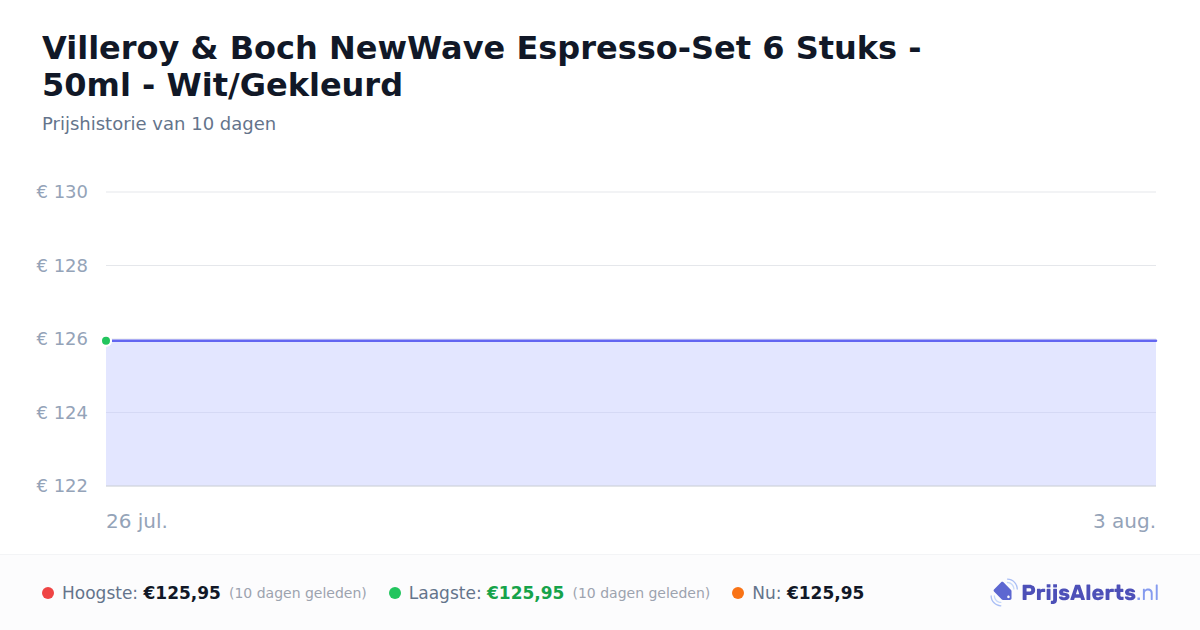The height and width of the screenshot is (630, 1200).
Task: Click the € 126 axis label
Action: (x=62, y=339)
